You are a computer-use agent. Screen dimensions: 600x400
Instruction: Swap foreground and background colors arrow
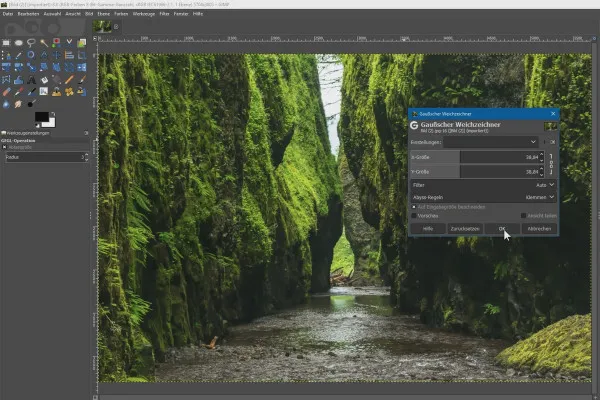[x=53, y=114]
